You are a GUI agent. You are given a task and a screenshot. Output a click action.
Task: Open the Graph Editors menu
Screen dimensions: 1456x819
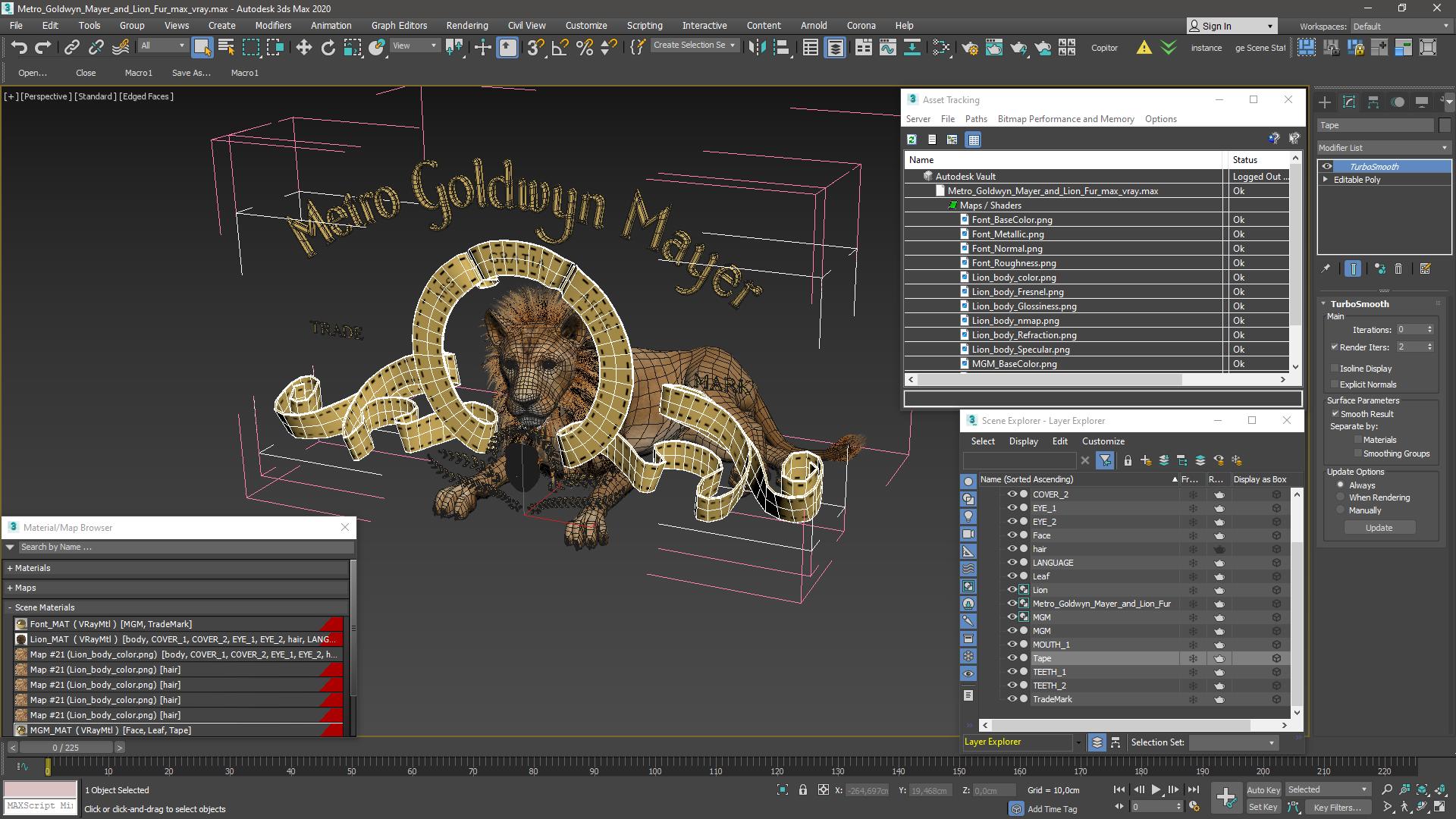coord(399,25)
